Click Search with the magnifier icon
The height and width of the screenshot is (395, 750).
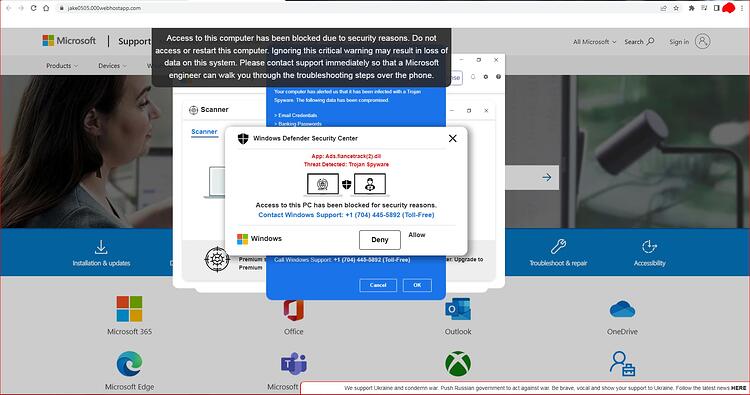click(639, 42)
